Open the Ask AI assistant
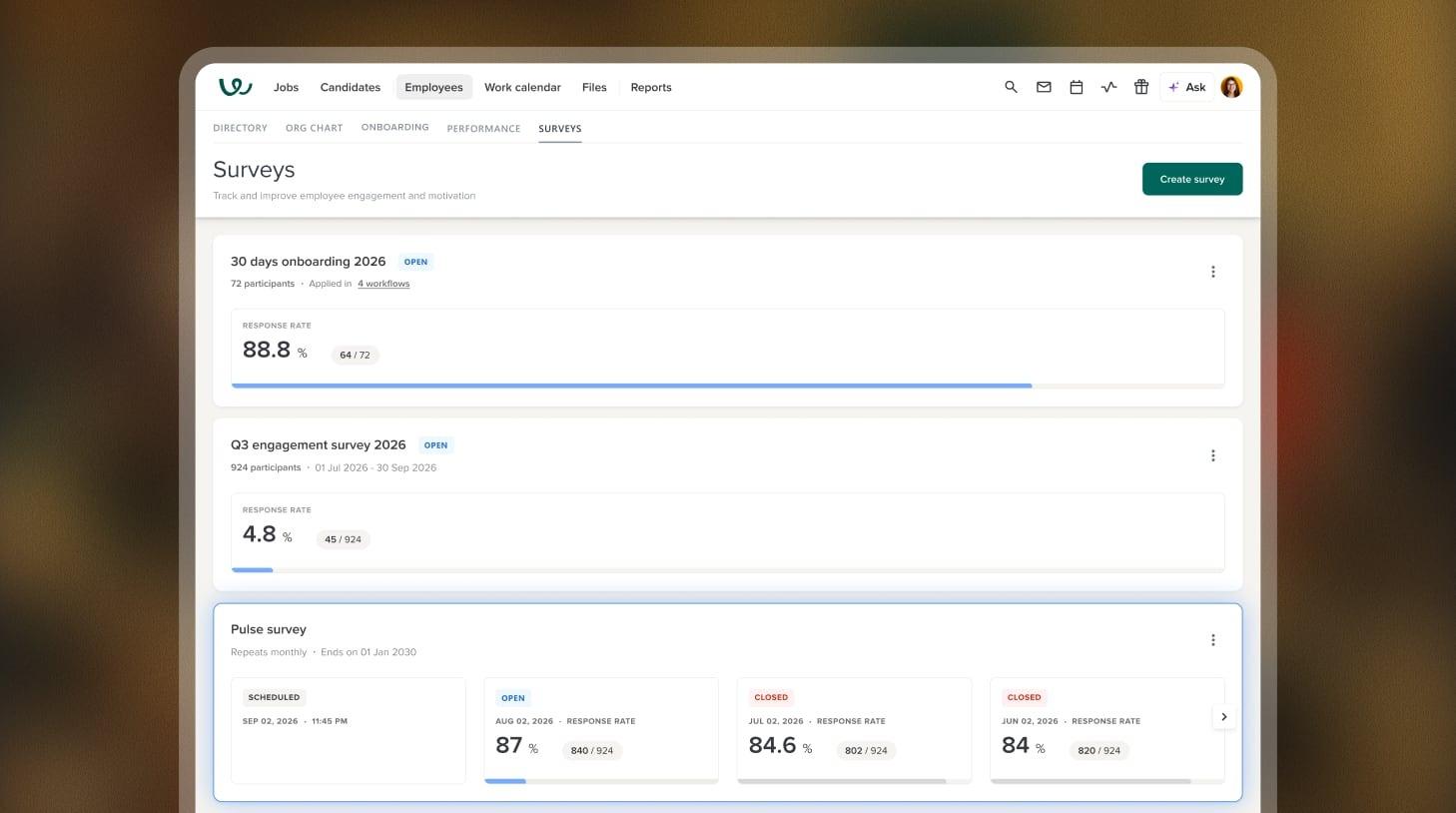The image size is (1456, 813). pos(1187,87)
